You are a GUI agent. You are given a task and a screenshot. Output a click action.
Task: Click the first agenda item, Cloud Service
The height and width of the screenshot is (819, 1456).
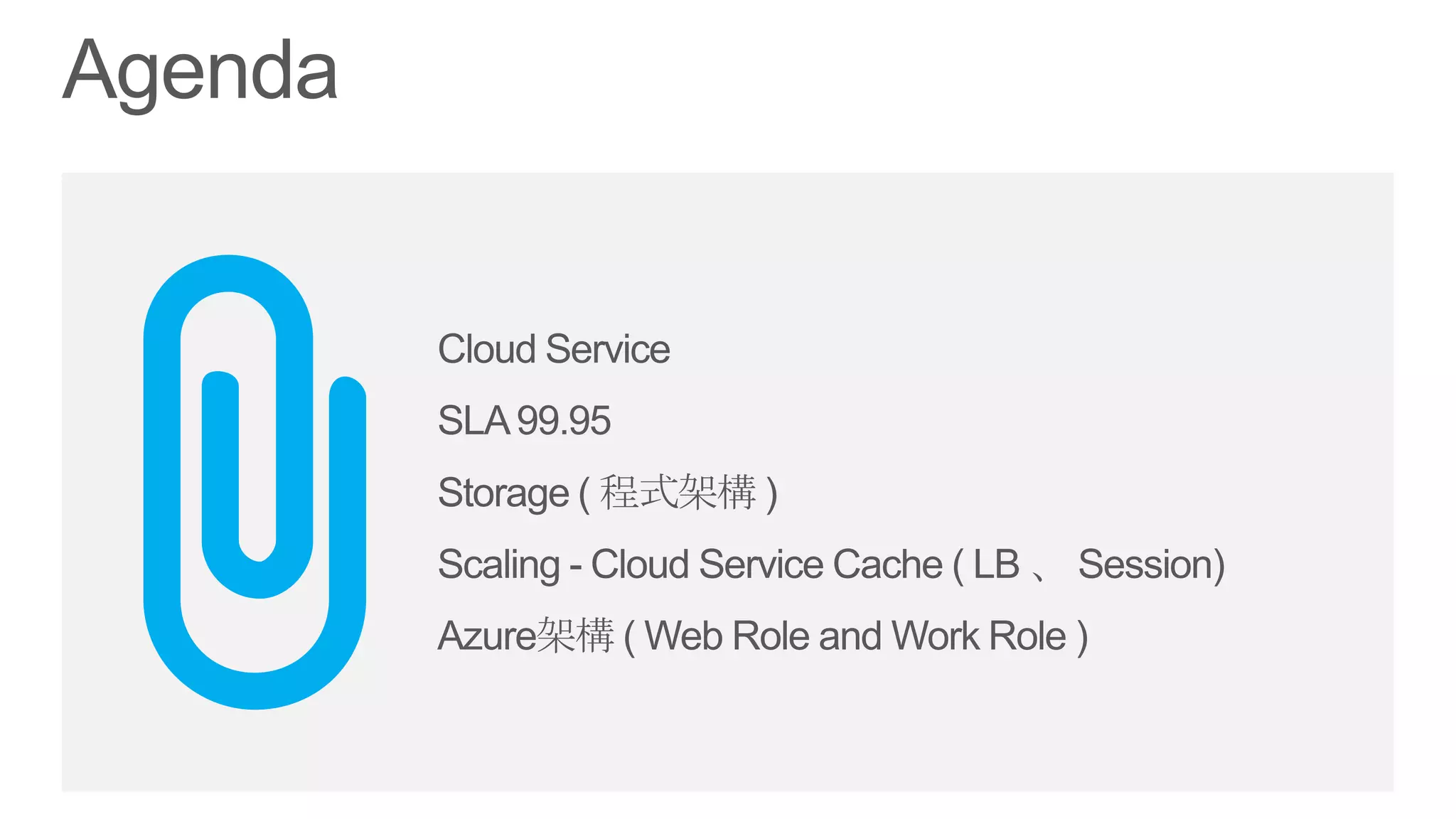tap(553, 349)
